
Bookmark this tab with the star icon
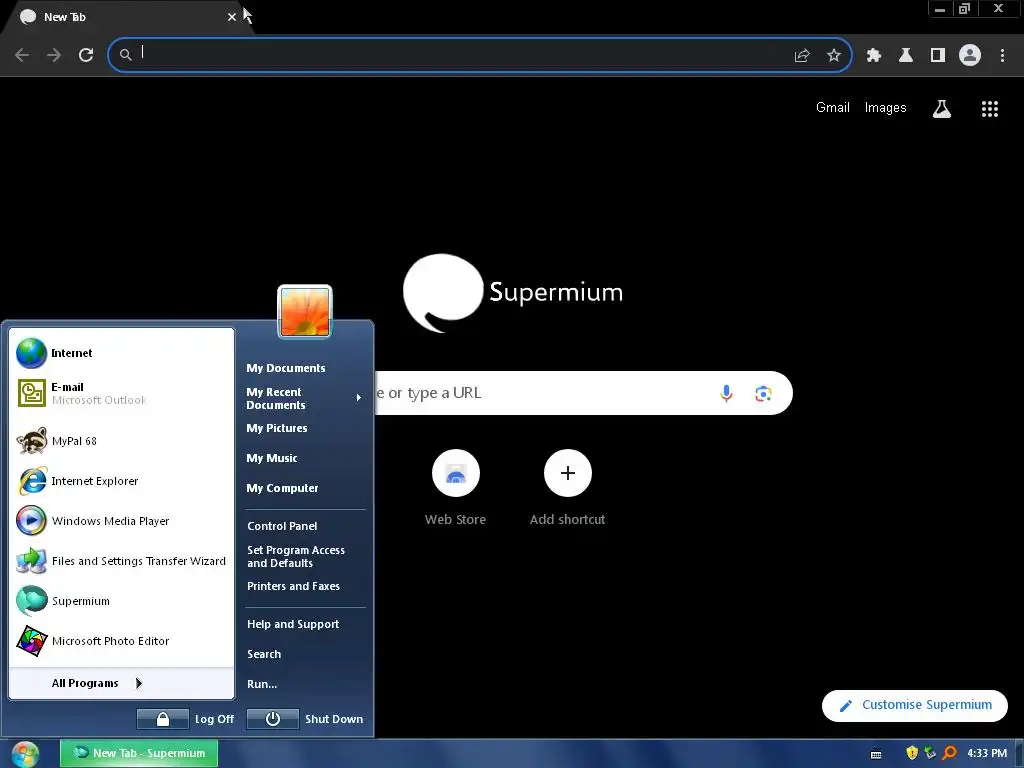click(834, 56)
